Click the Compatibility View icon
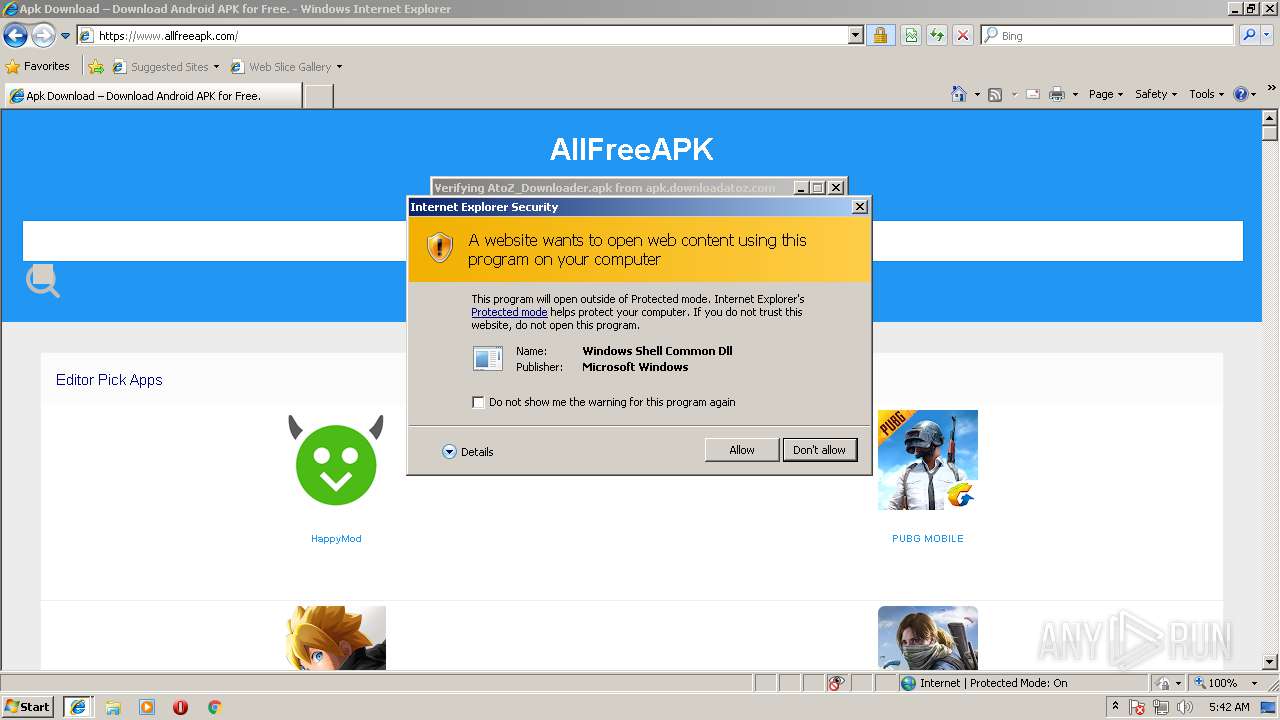The width and height of the screenshot is (1280, 720). pos(911,36)
